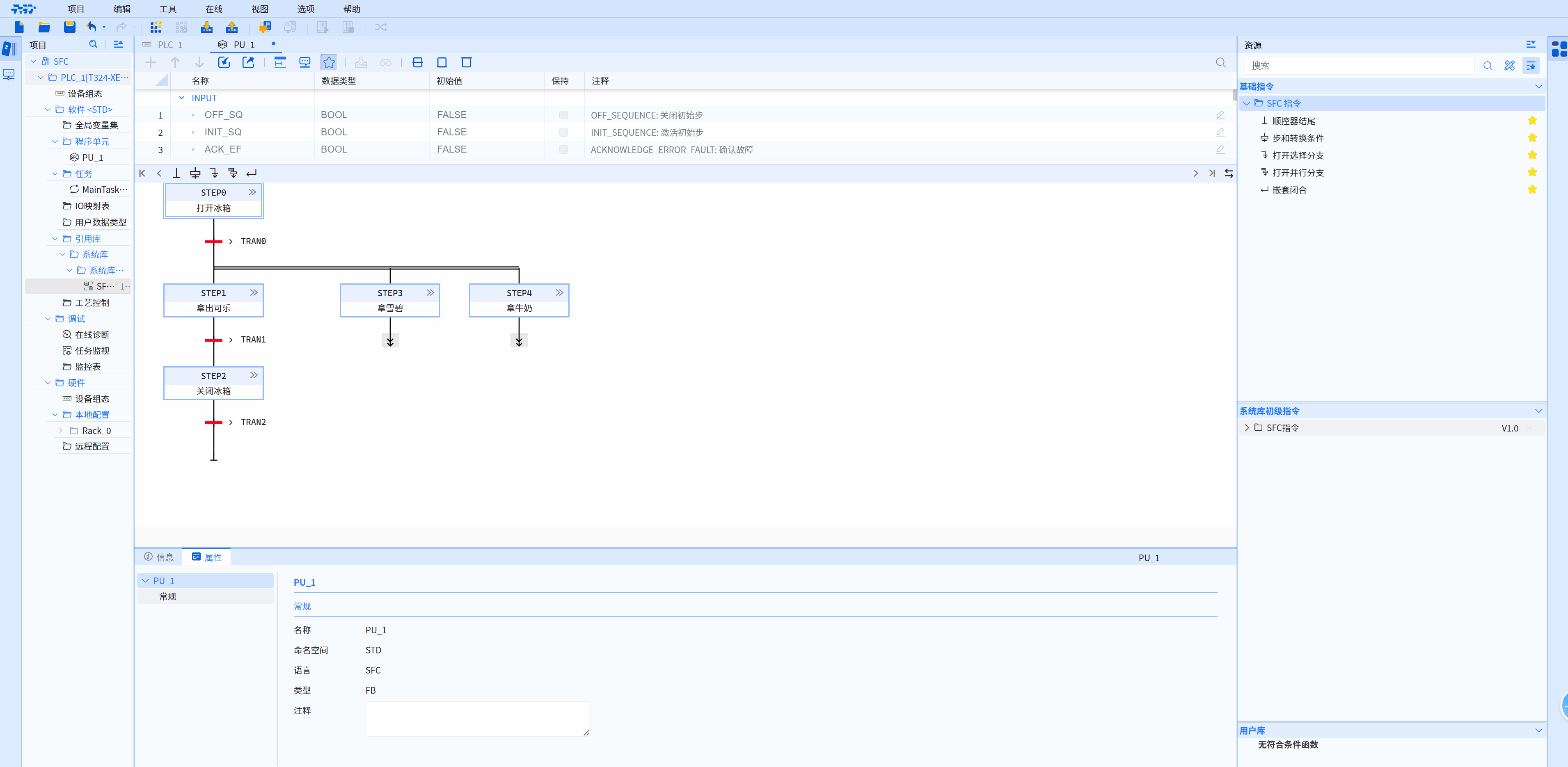
Task: Switch to the 信息 tab
Action: pos(159,557)
